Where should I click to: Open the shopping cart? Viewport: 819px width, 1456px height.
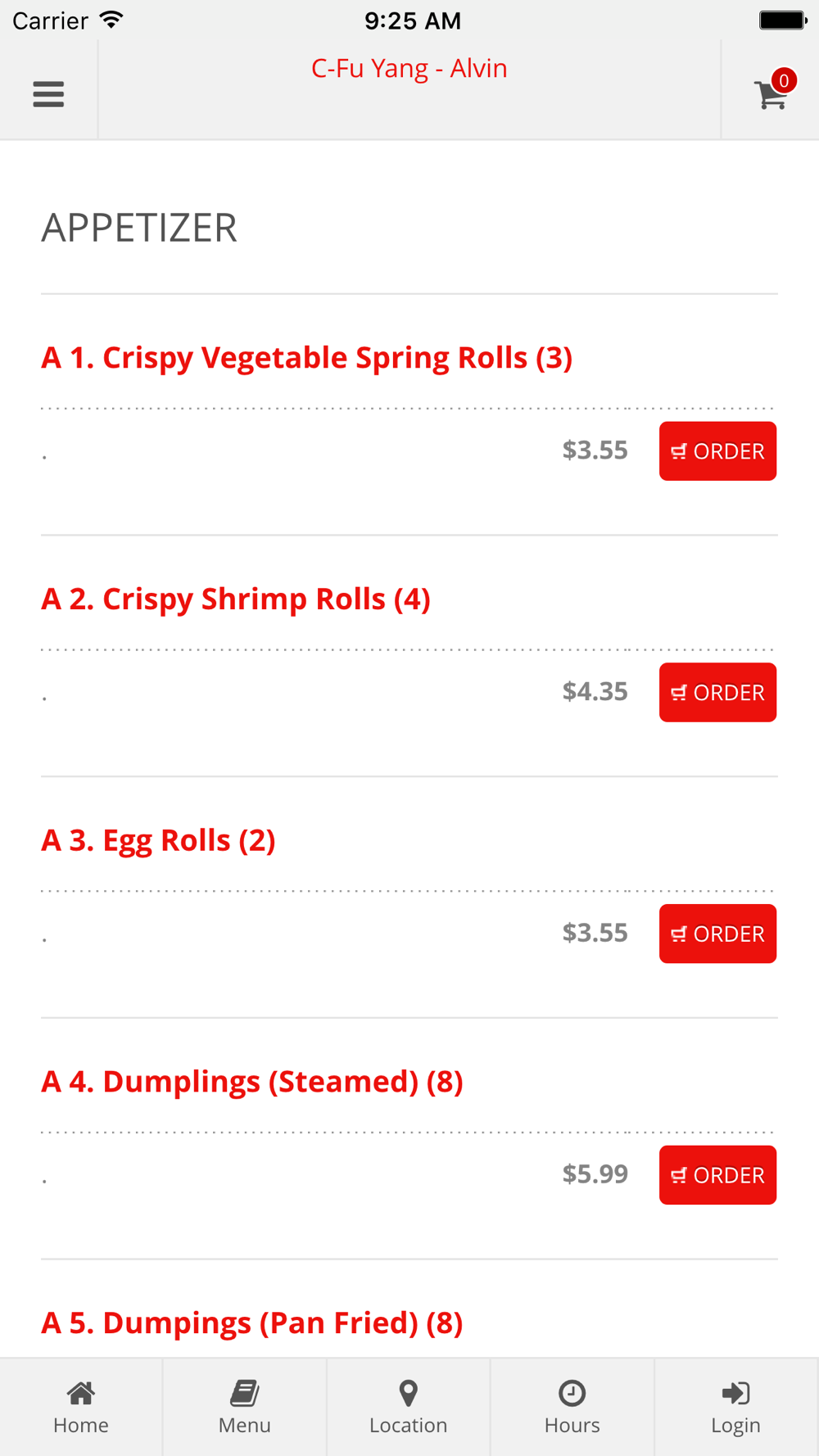click(x=770, y=95)
